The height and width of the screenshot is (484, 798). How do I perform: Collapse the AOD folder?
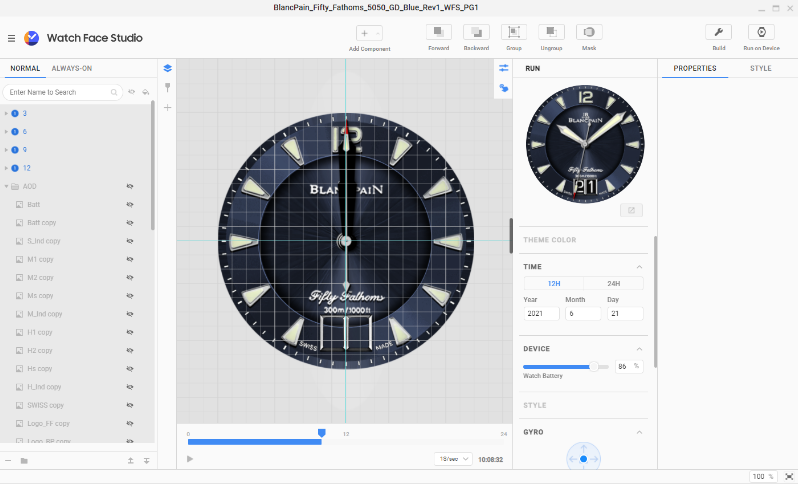coord(6,186)
